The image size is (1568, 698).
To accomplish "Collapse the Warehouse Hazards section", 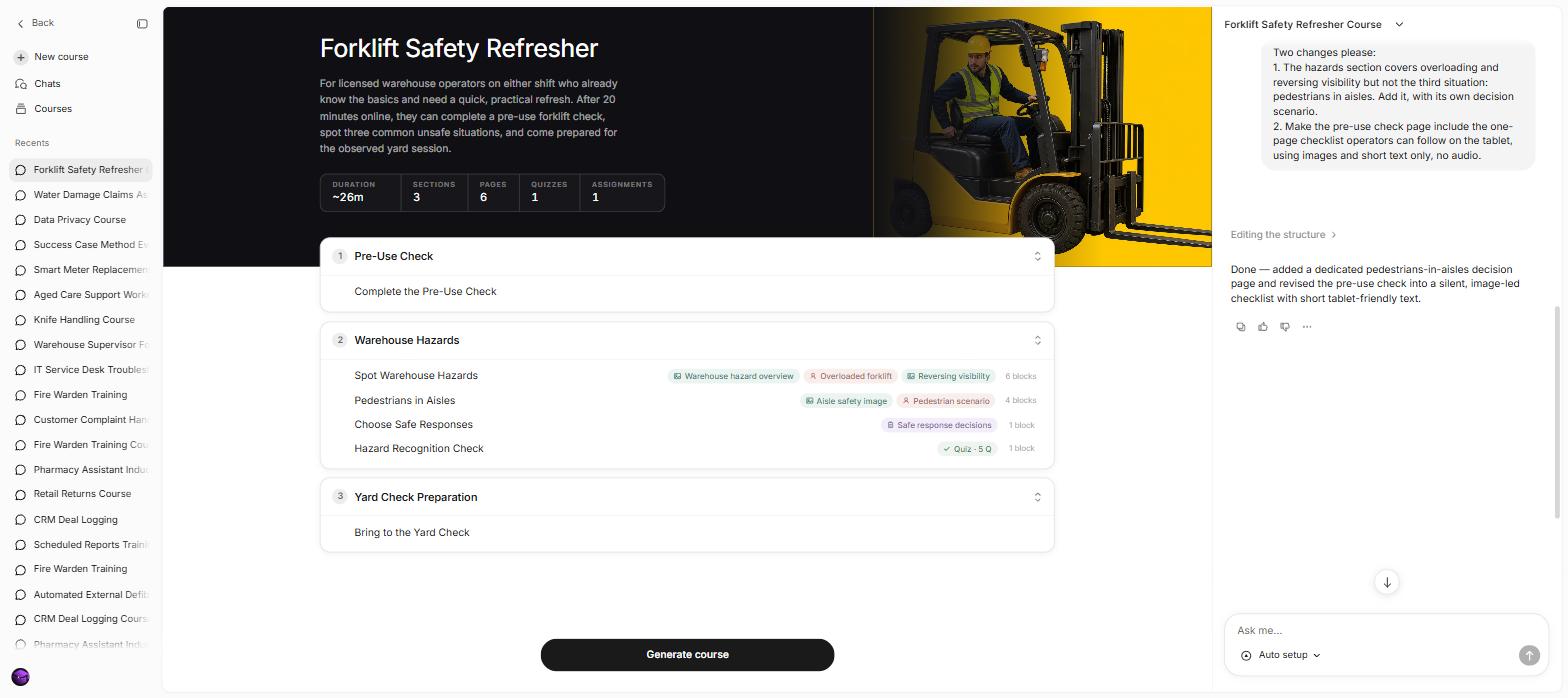I will pos(1037,341).
